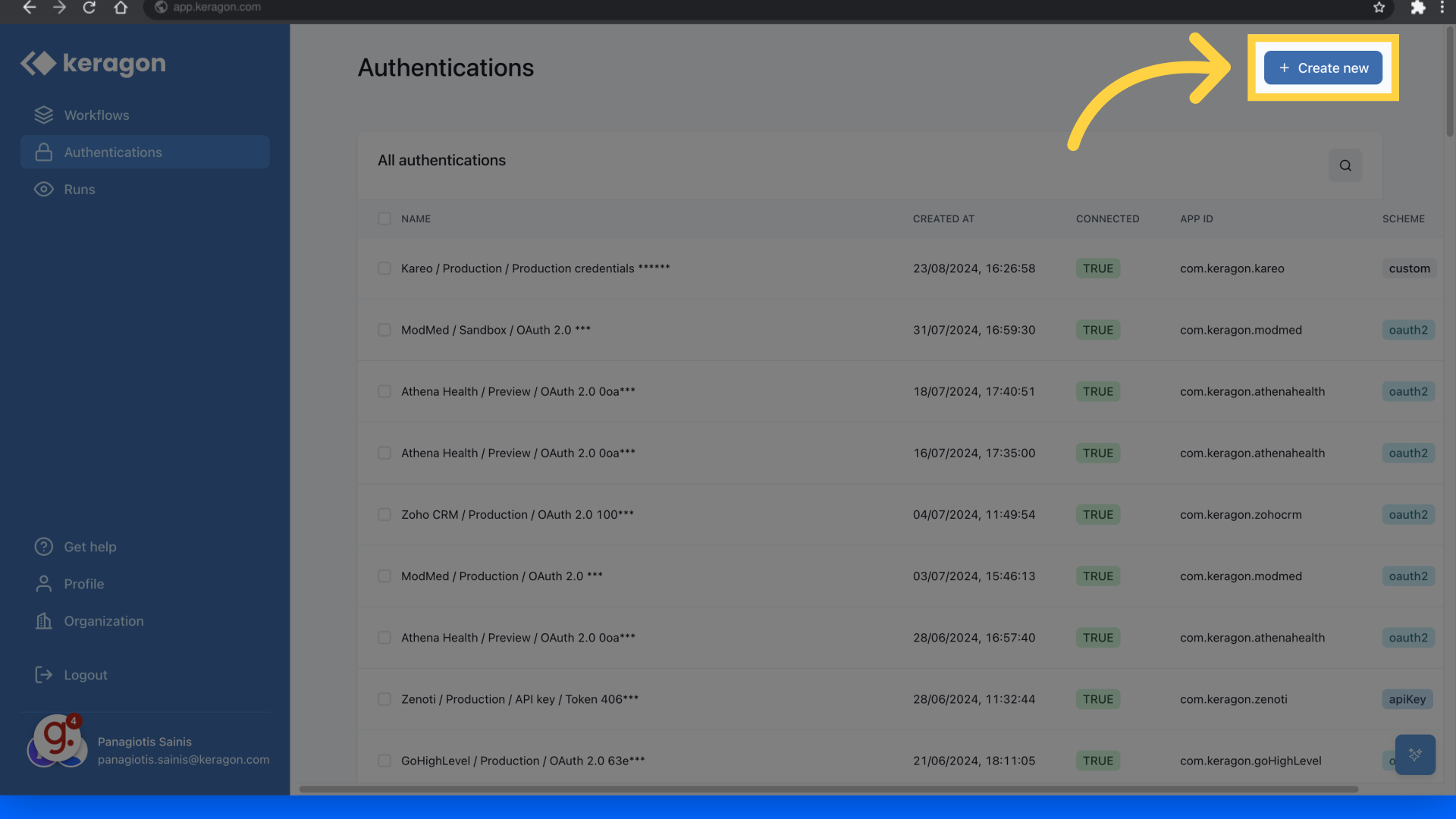
Task: Click the CONNECTED column header
Action: click(x=1107, y=219)
